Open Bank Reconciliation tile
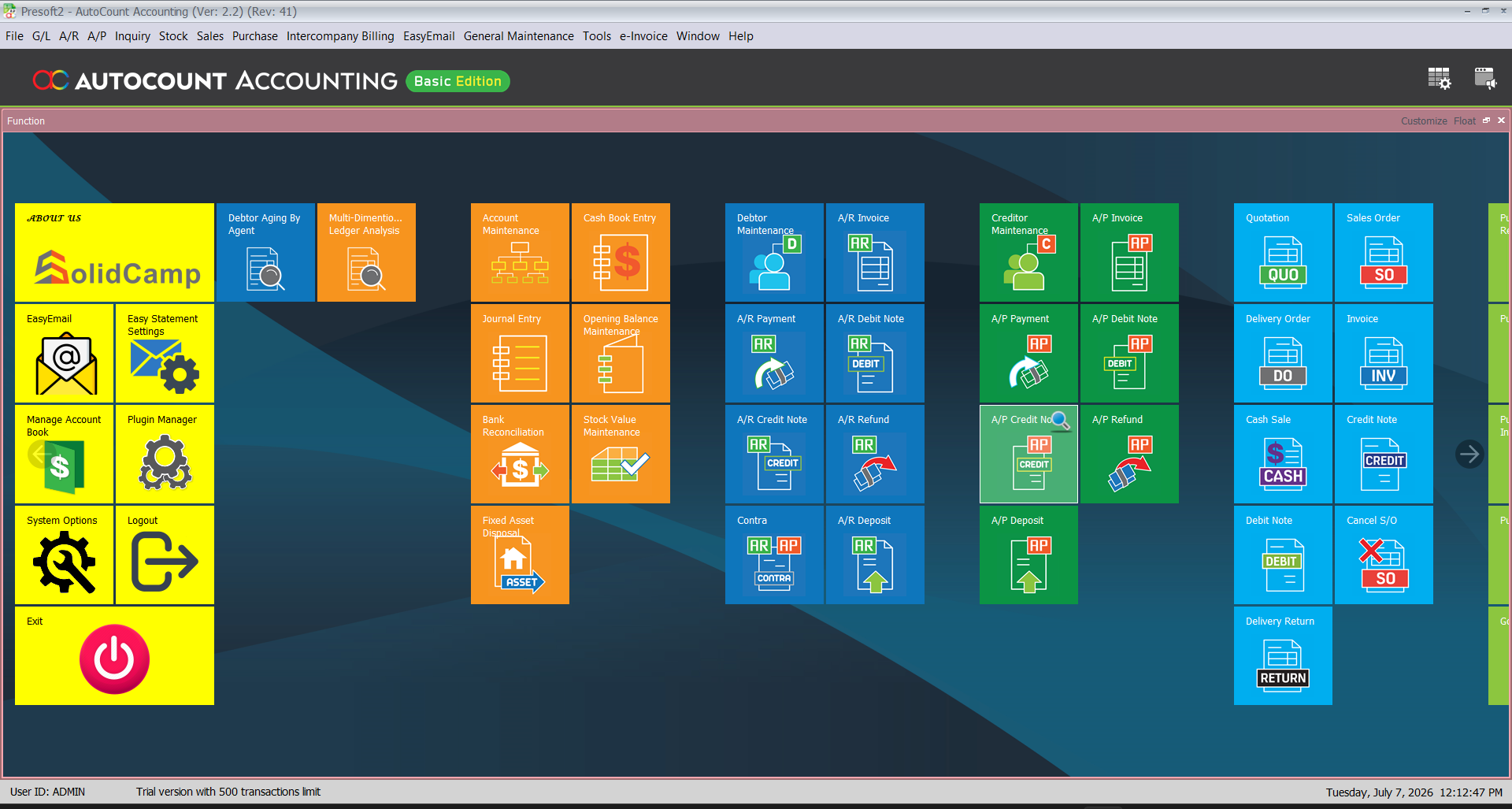The height and width of the screenshot is (809, 1512). pos(520,454)
